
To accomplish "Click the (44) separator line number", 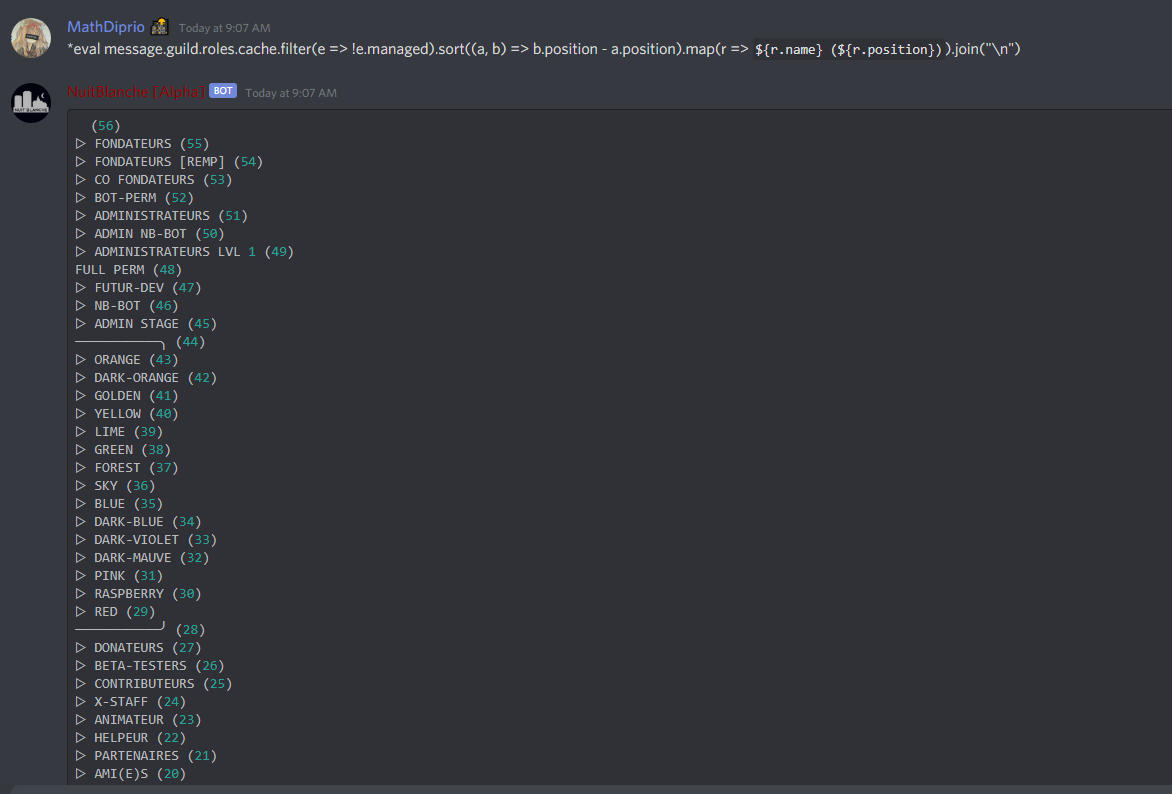I will [x=191, y=342].
